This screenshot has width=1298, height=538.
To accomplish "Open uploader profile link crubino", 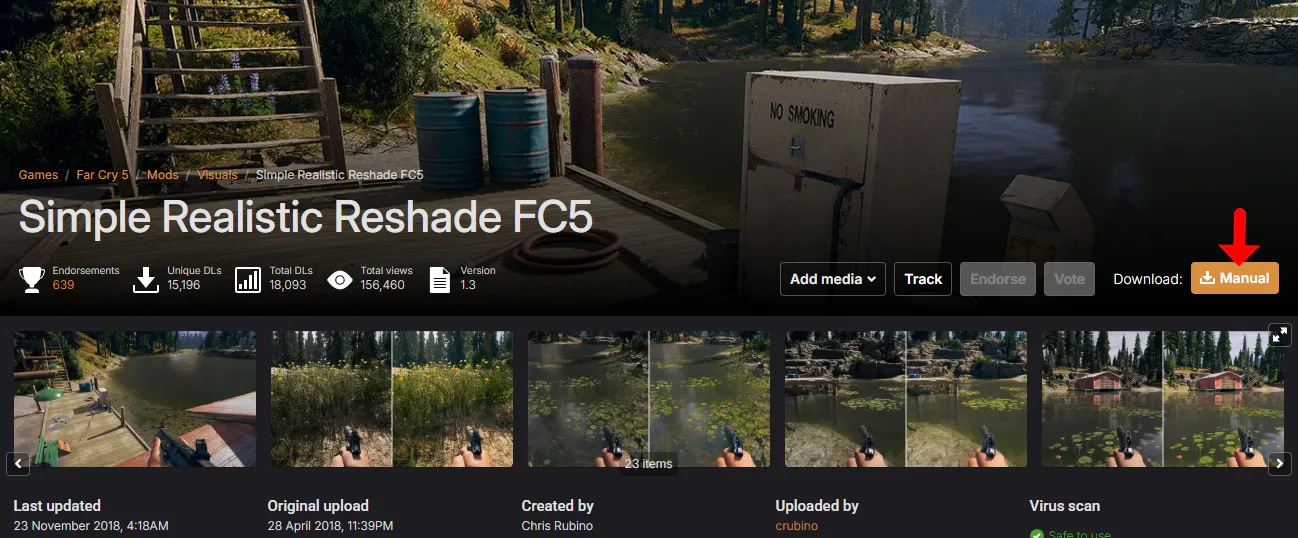I will (x=797, y=526).
